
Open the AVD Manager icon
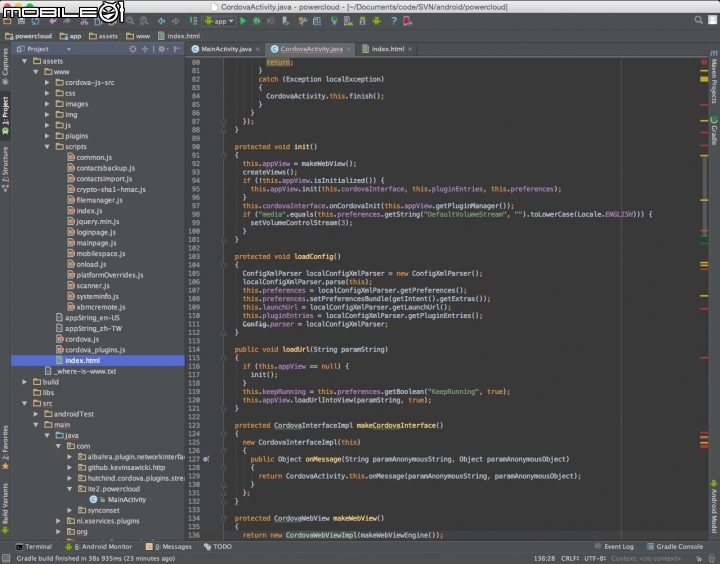(x=348, y=21)
